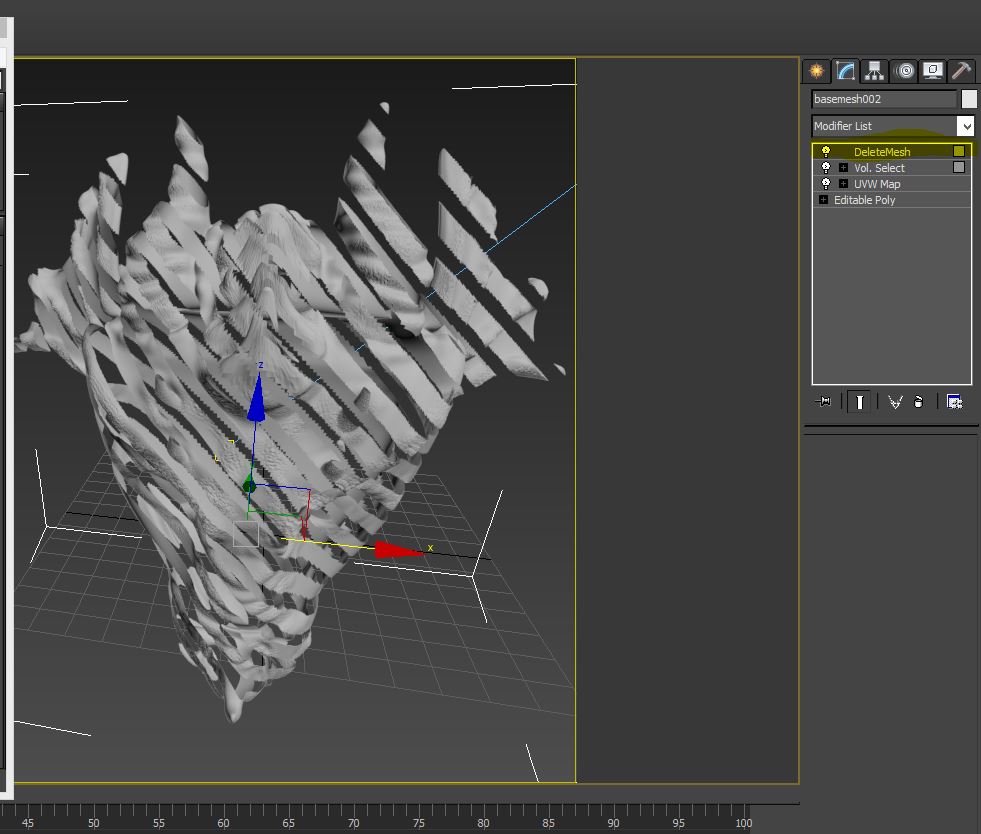This screenshot has height=834, width=981.
Task: Open the Create command panel tab
Action: [817, 71]
